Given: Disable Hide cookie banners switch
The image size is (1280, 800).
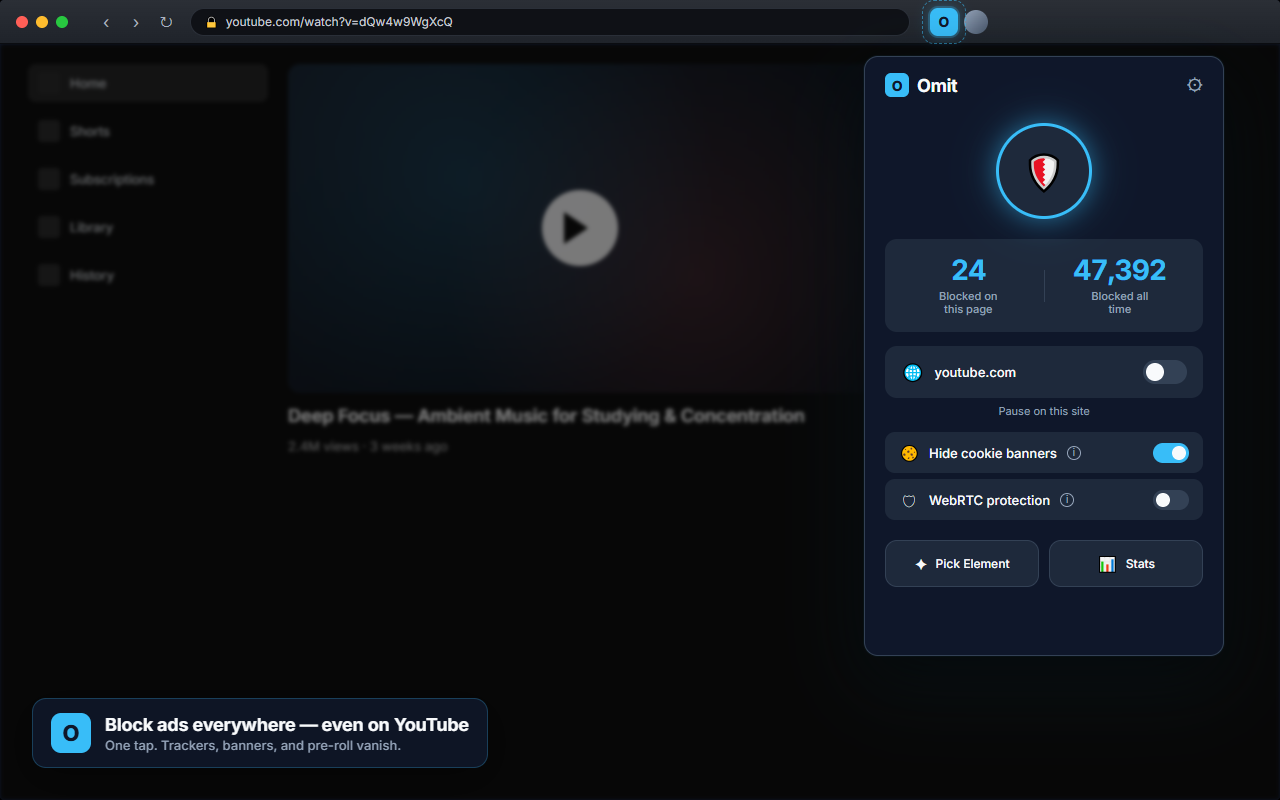Looking at the screenshot, I should pos(1171,453).
